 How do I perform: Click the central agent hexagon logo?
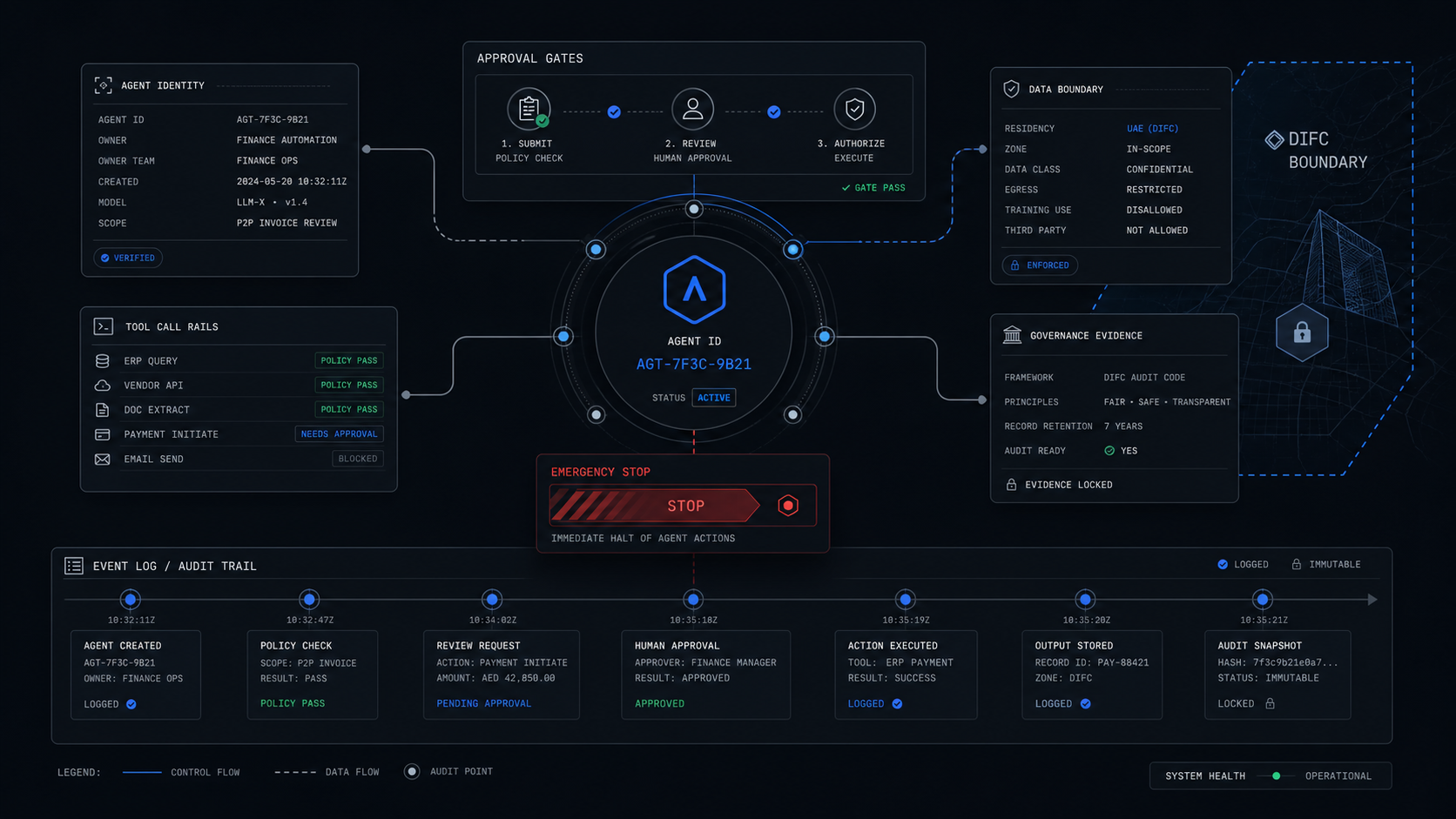[694, 290]
